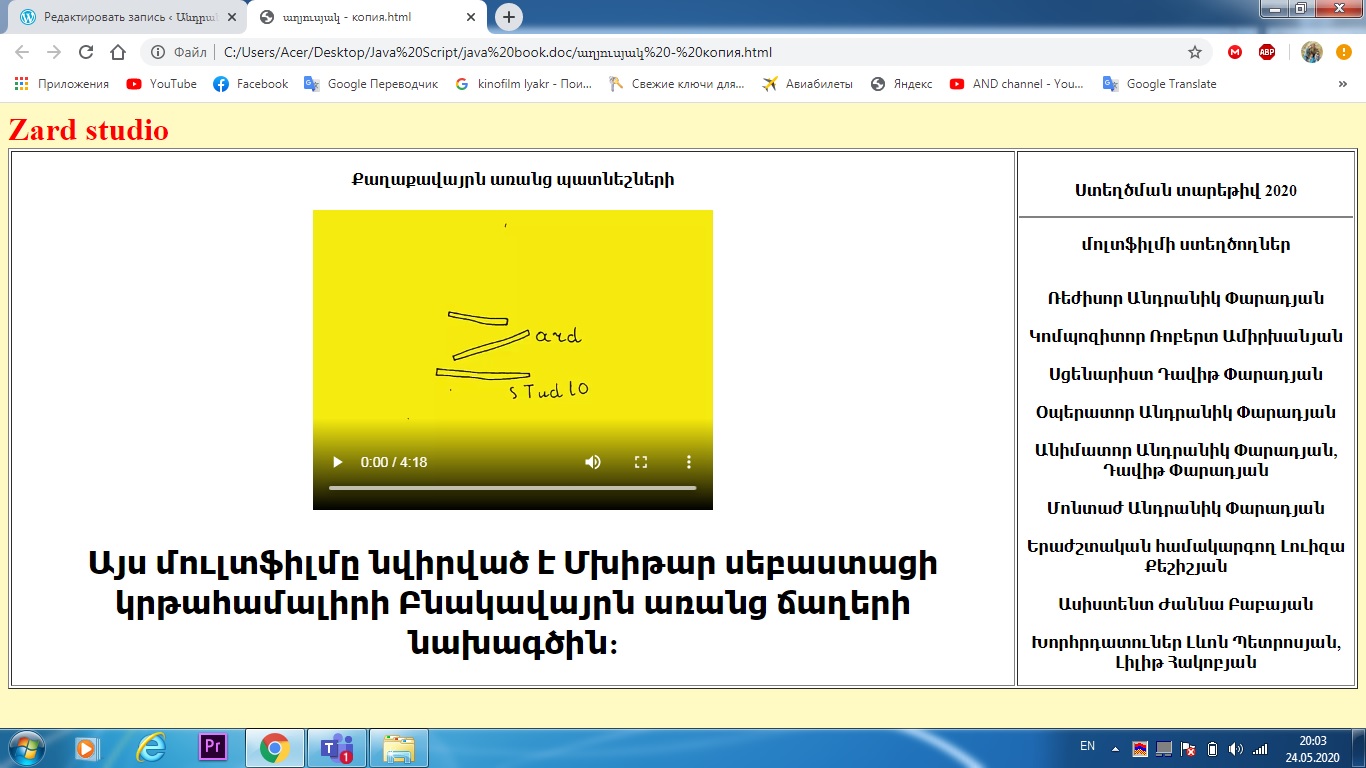The width and height of the screenshot is (1366, 768).
Task: Toggle the EN language indicator
Action: tap(1087, 746)
